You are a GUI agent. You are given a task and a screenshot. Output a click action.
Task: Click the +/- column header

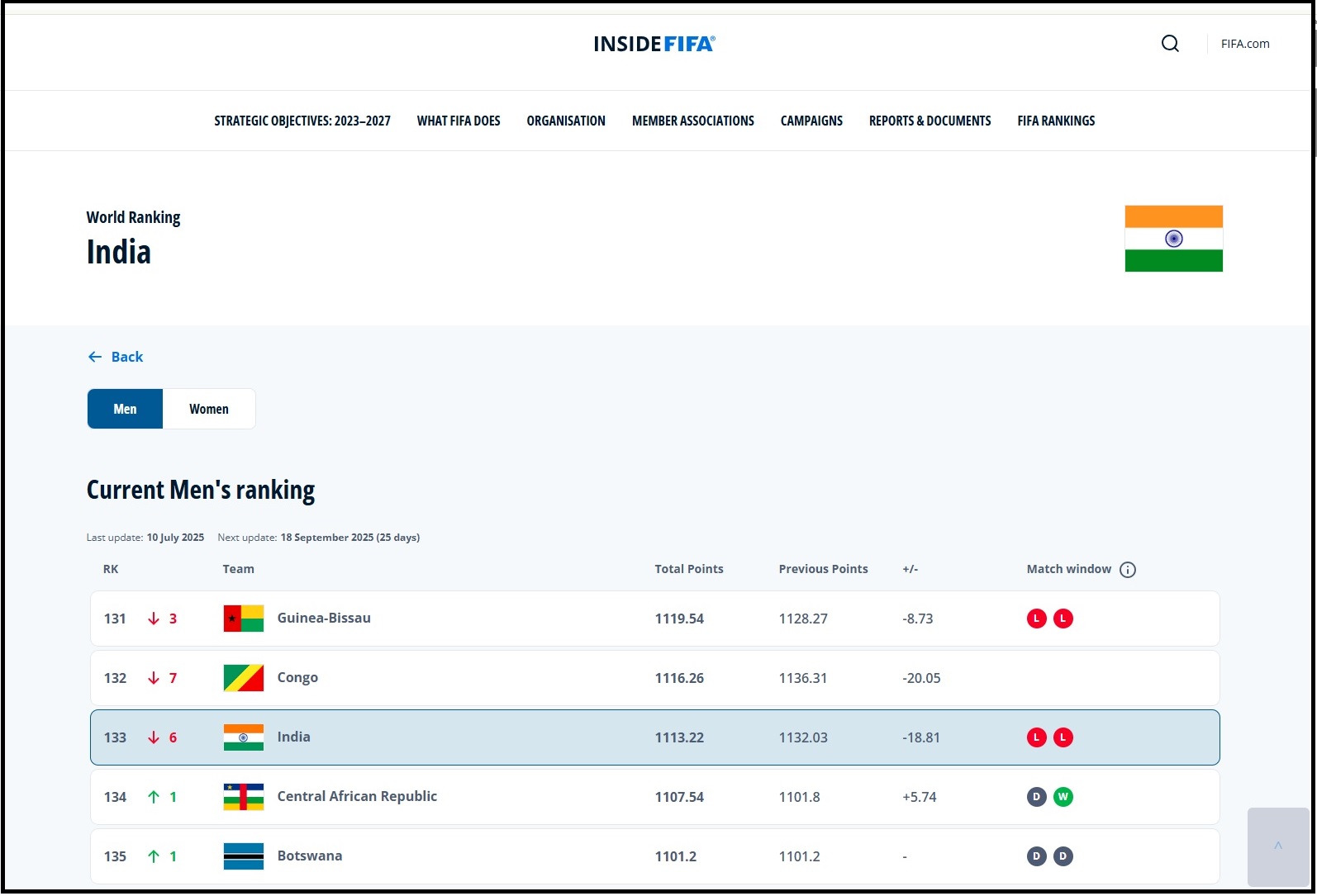pos(910,569)
